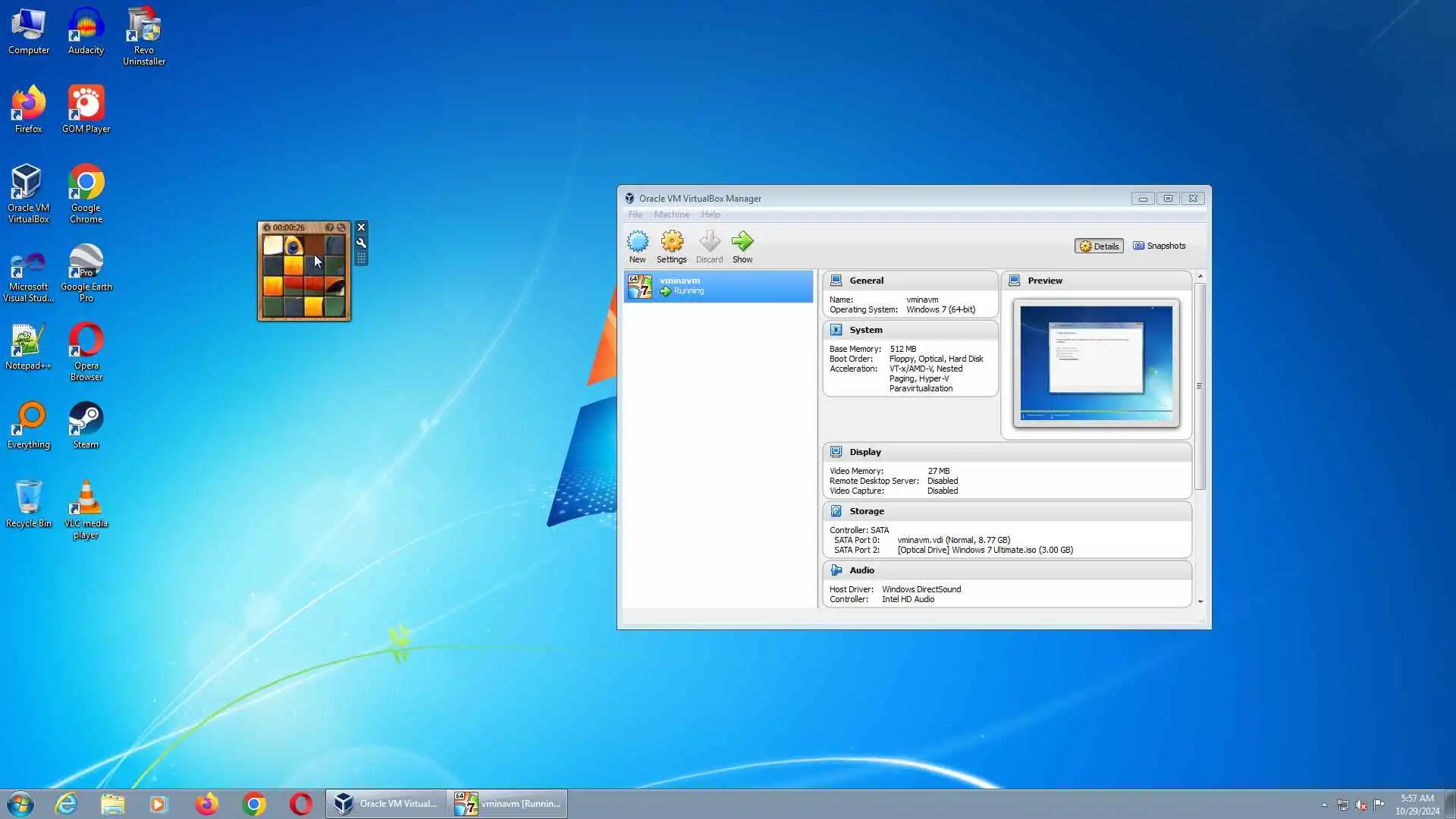This screenshot has width=1456, height=819.
Task: Open the Help menu
Action: (x=710, y=215)
